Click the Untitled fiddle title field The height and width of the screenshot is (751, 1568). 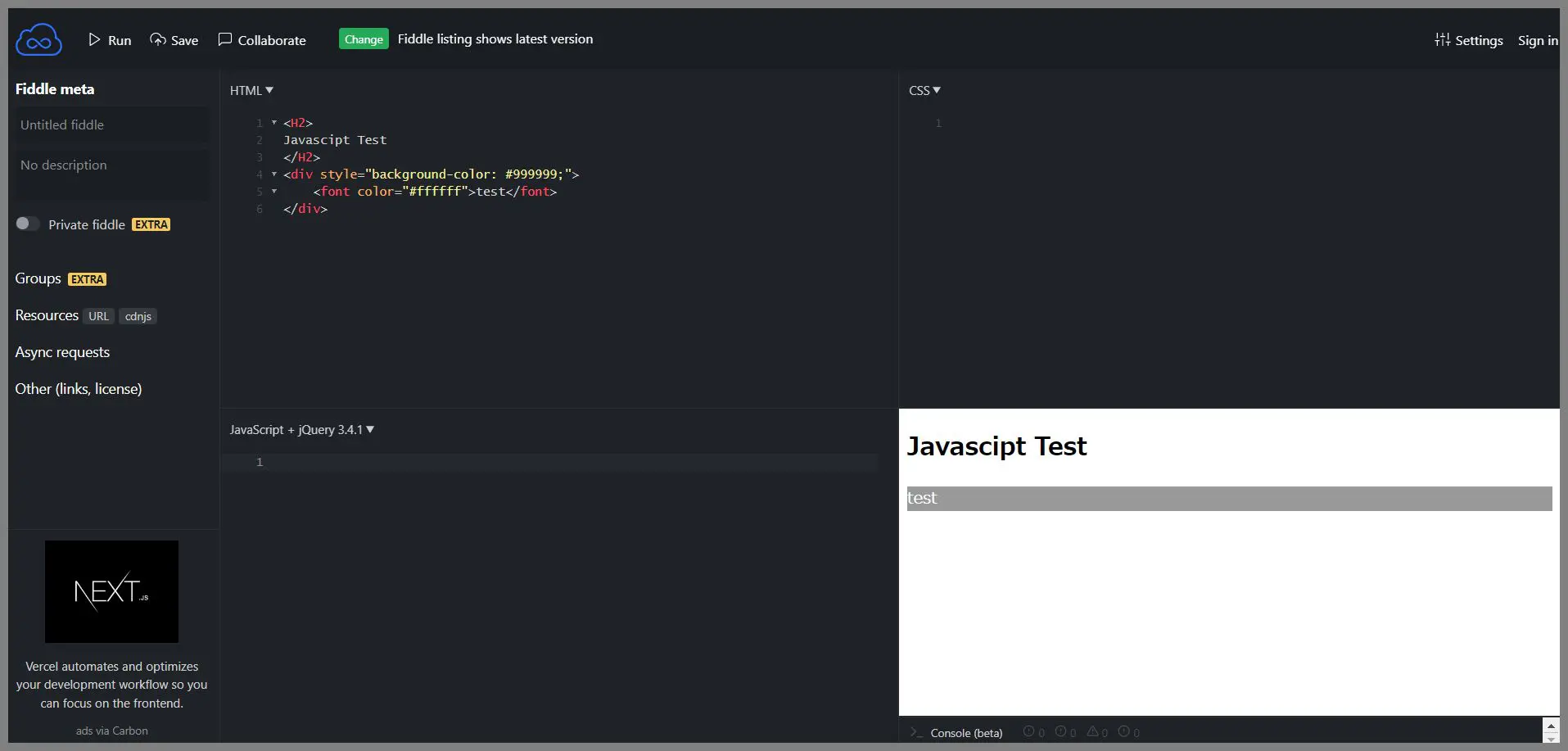tap(111, 124)
